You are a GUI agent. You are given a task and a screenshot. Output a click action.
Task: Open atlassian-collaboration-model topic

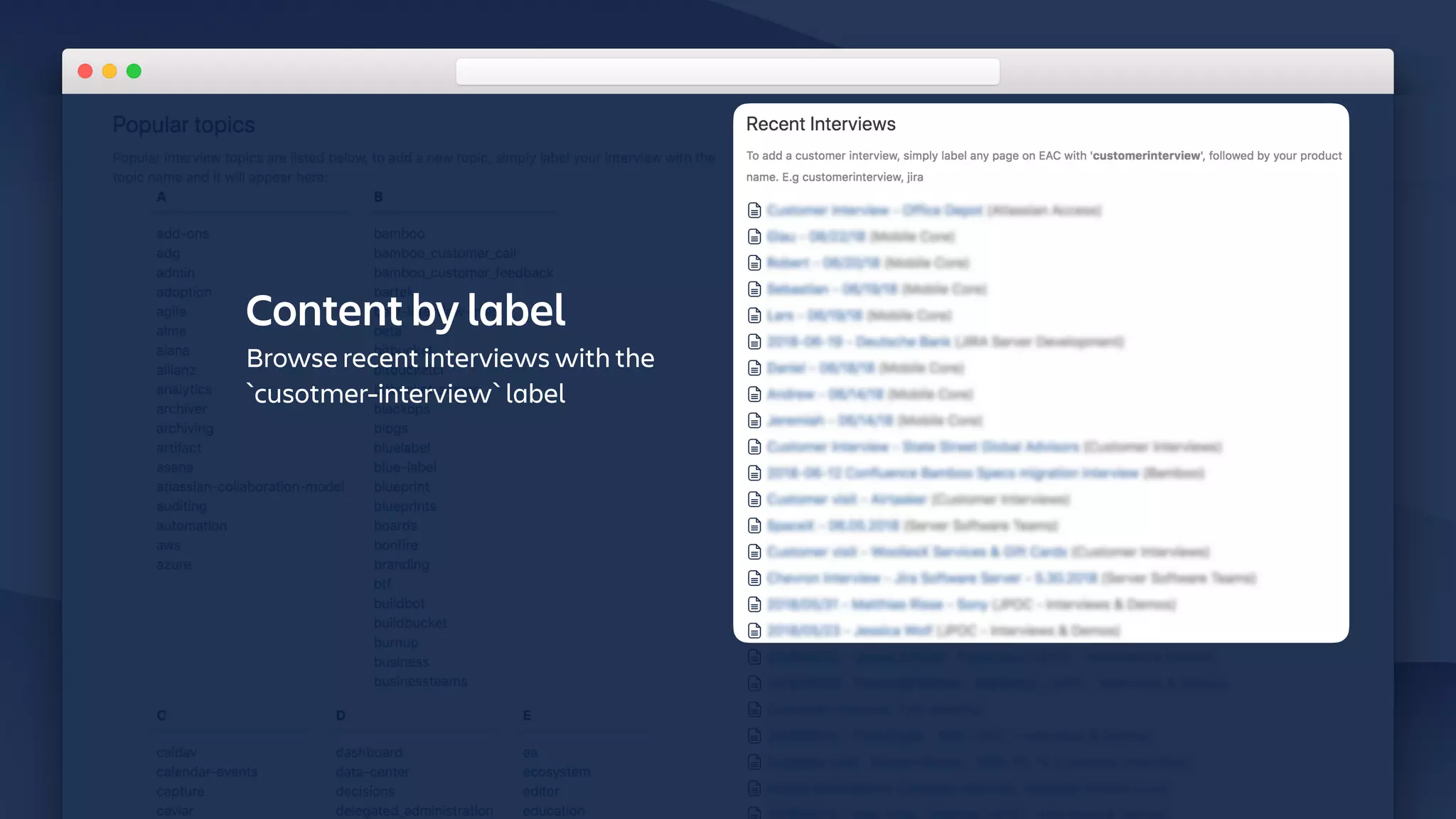tap(250, 487)
